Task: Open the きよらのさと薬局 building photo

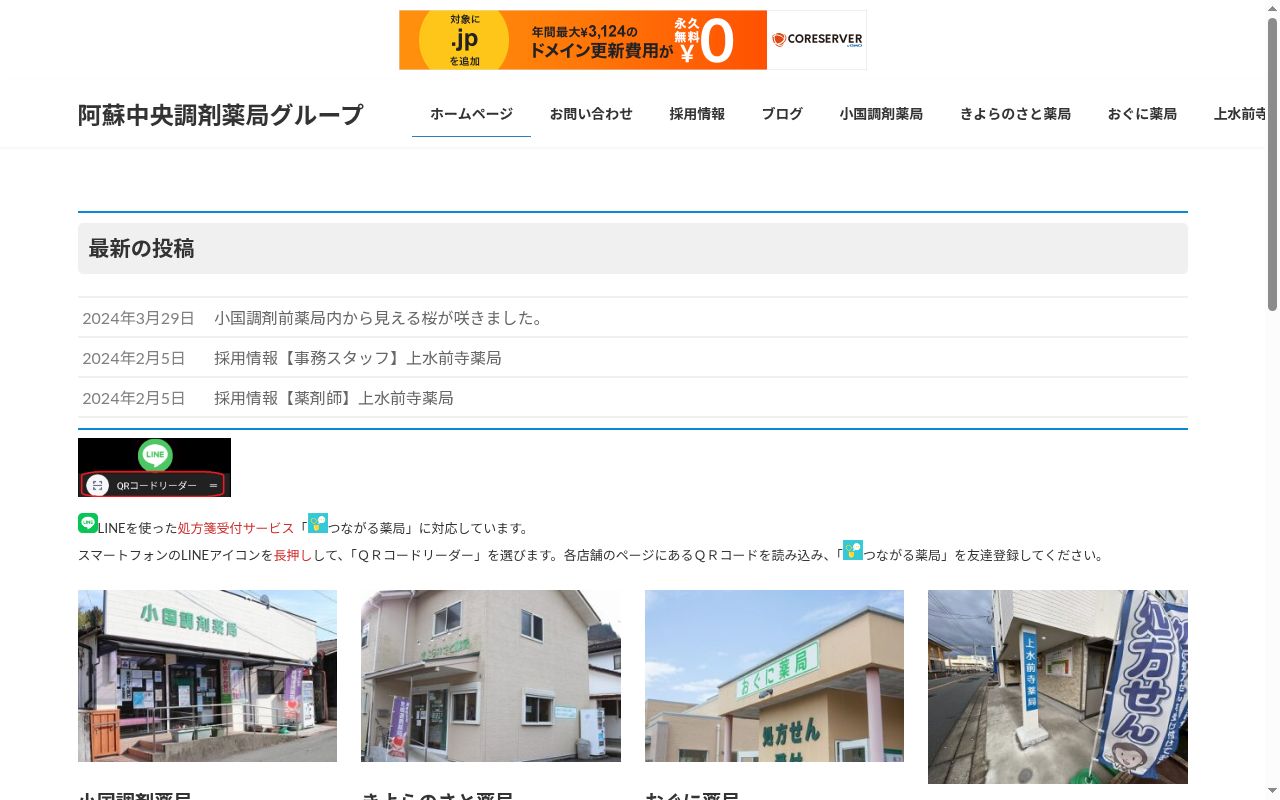Action: [x=490, y=676]
